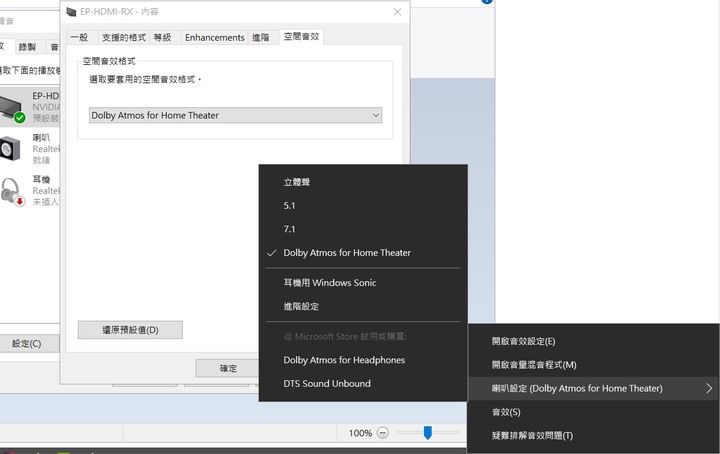Click the 選取要套用的空間音效格式 label
This screenshot has width=720, height=454.
[145, 79]
